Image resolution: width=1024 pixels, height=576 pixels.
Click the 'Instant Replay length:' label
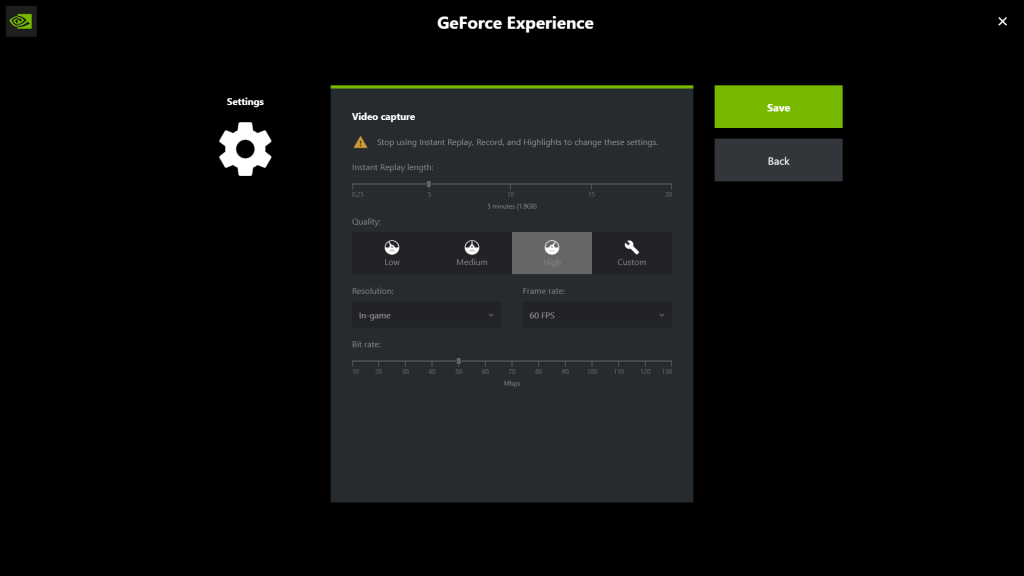(x=392, y=167)
